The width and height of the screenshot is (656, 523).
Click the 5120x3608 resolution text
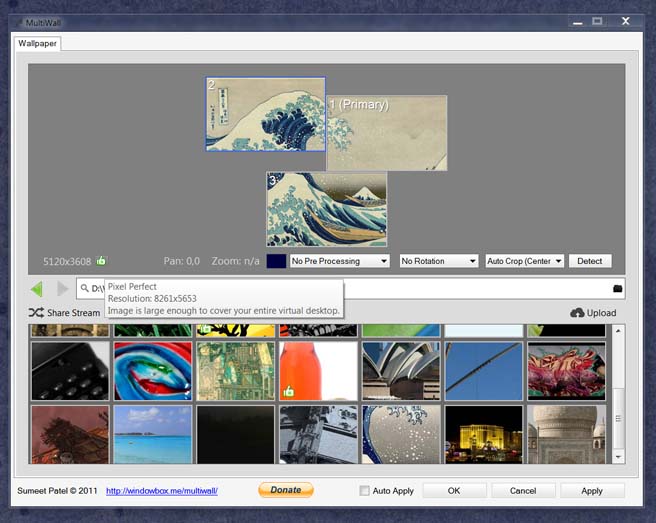tap(67, 262)
